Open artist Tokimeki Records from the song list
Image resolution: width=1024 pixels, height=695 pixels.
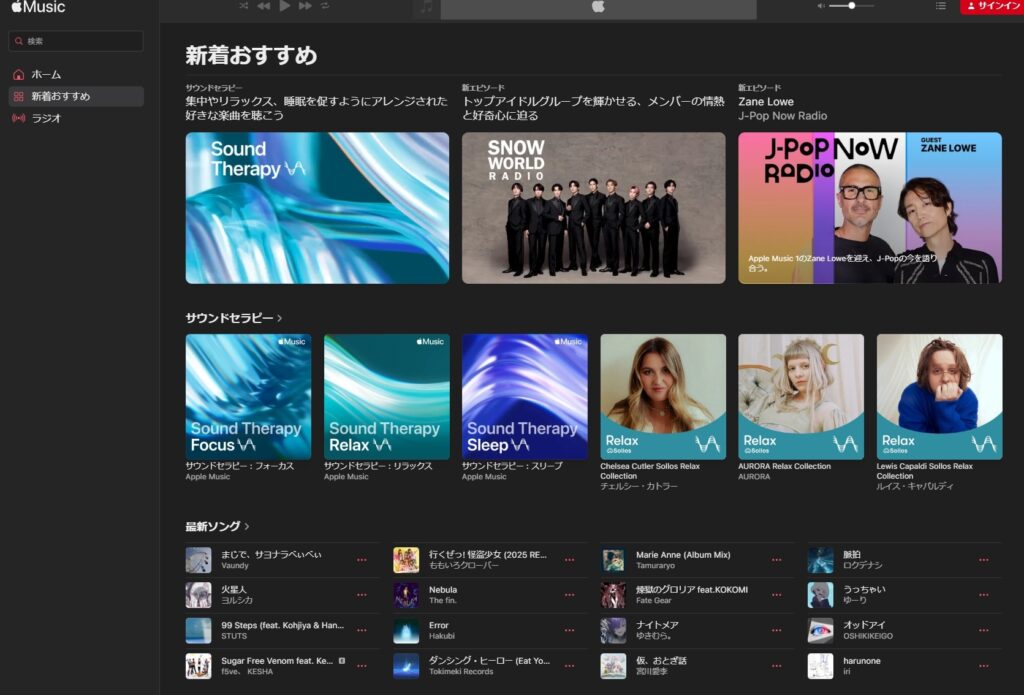[x=461, y=671]
